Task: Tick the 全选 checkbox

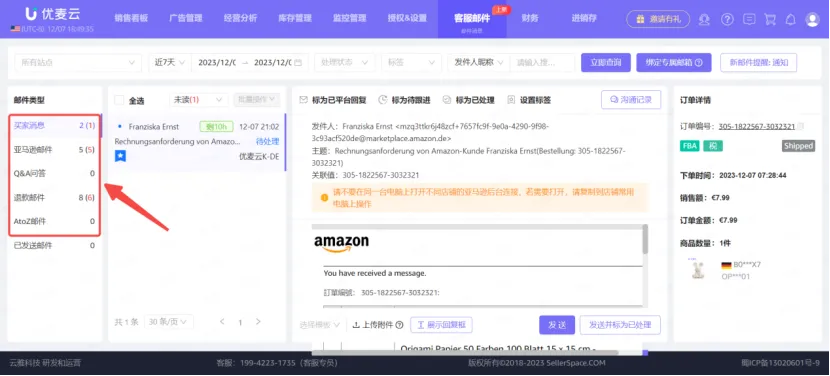Action: [x=119, y=100]
